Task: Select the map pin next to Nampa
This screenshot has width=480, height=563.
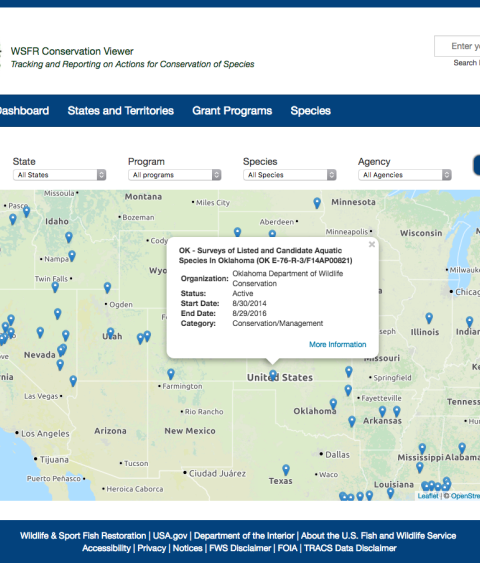Action: [x=72, y=256]
